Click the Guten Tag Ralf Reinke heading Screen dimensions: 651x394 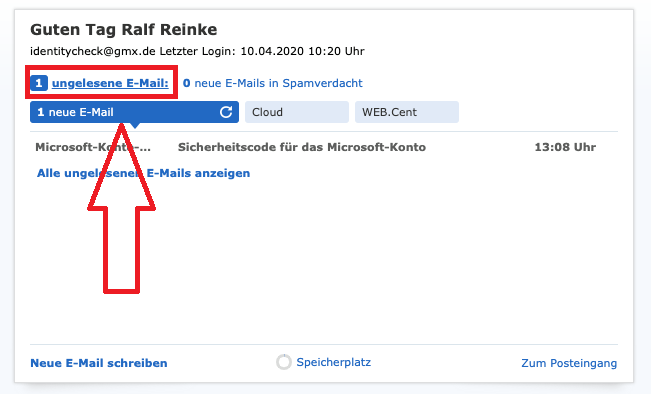[124, 29]
